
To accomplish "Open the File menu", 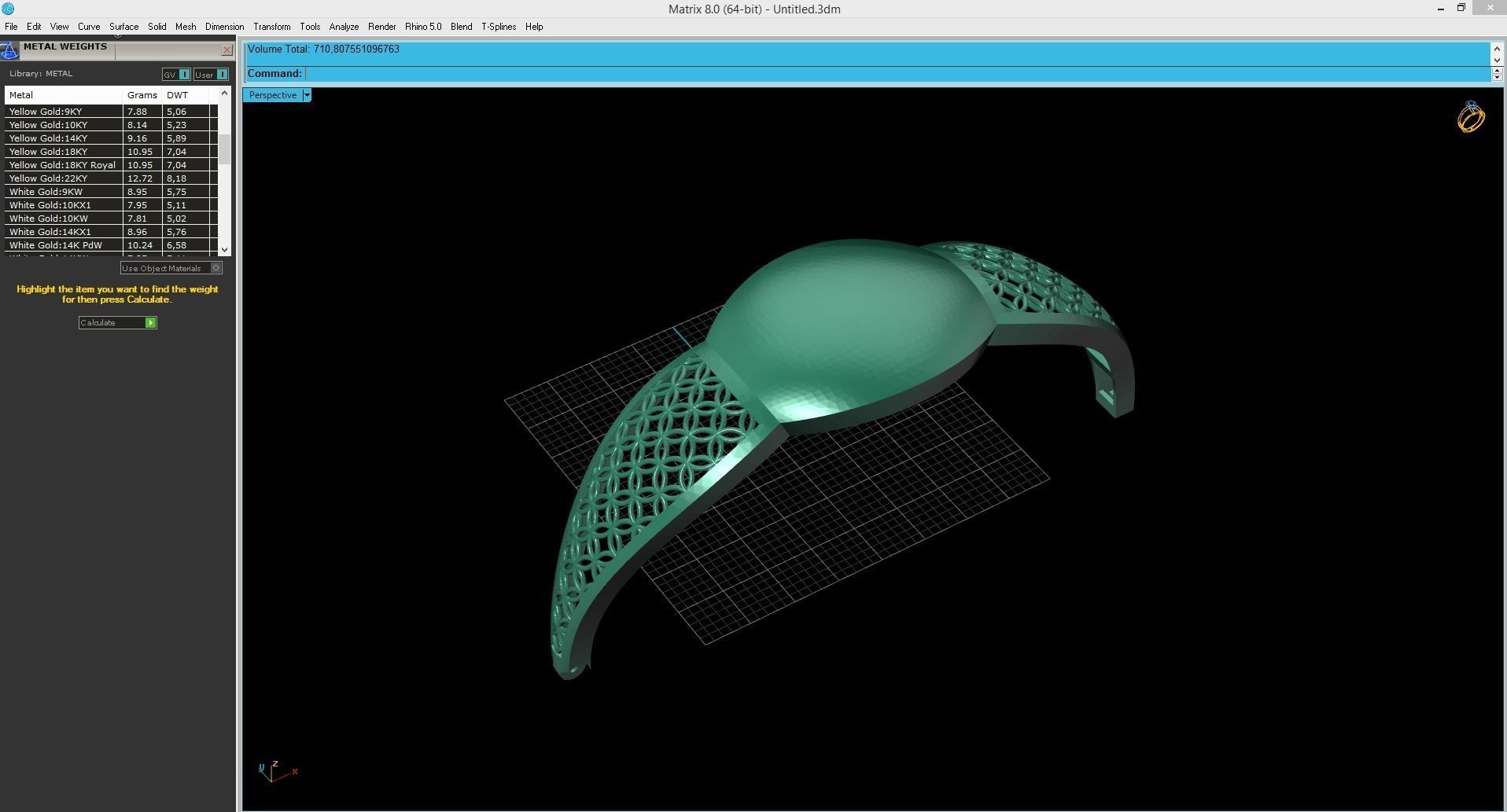I will [11, 27].
